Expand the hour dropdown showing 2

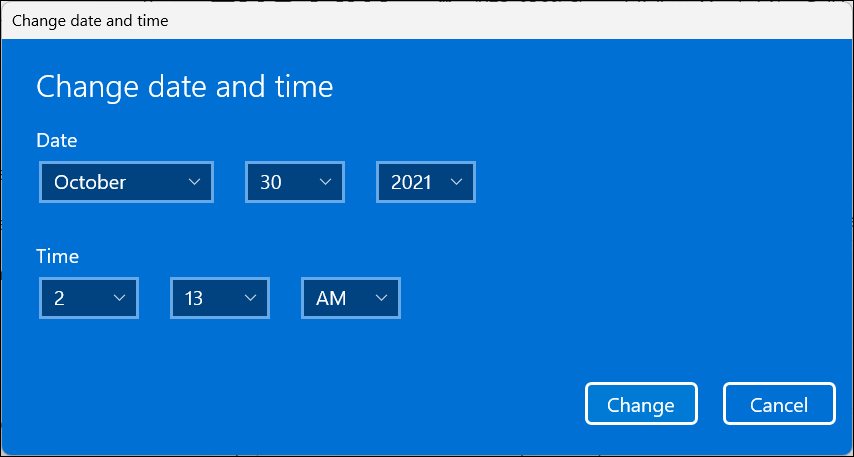click(x=88, y=298)
